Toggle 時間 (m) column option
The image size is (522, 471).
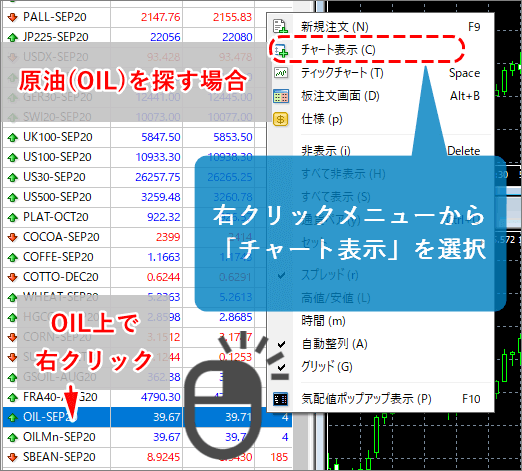380,321
